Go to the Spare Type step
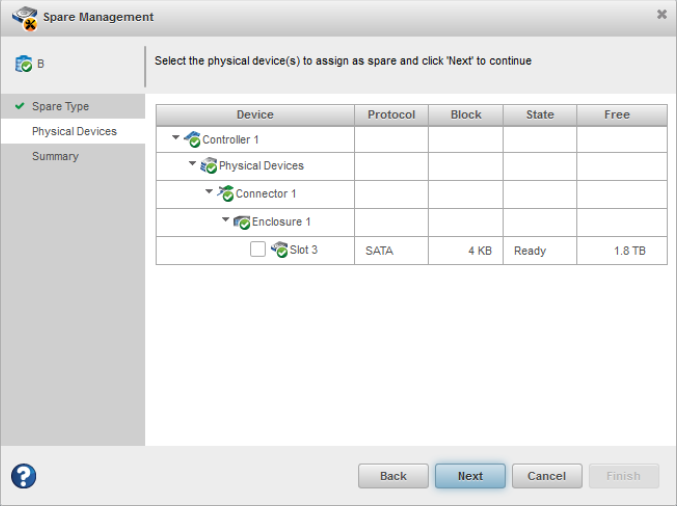 pos(60,106)
